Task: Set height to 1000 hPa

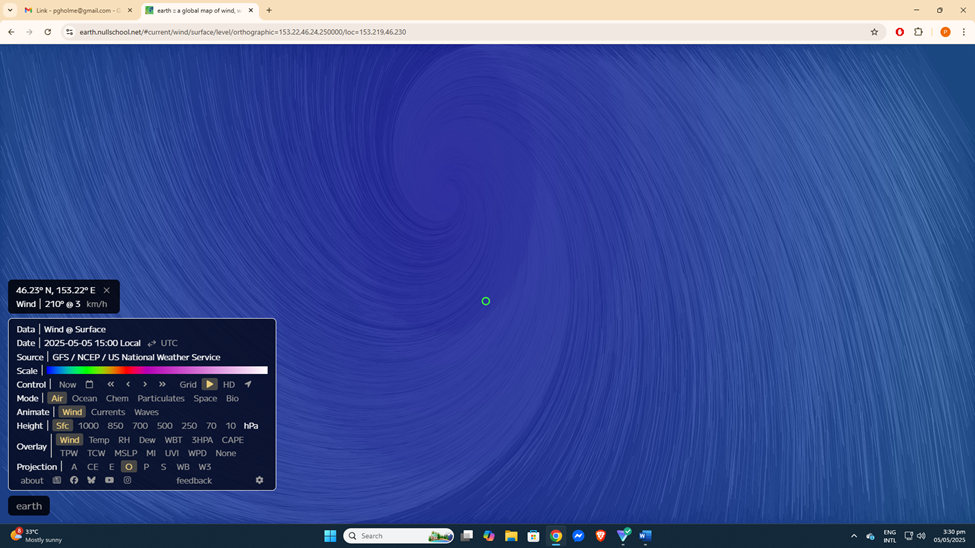Action: (88, 425)
